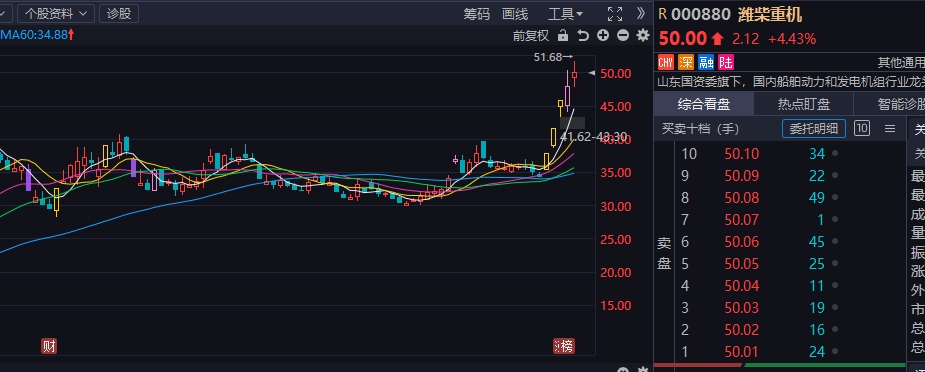The image size is (925, 372).
Task: Open chart settings gear icon
Action: [643, 35]
